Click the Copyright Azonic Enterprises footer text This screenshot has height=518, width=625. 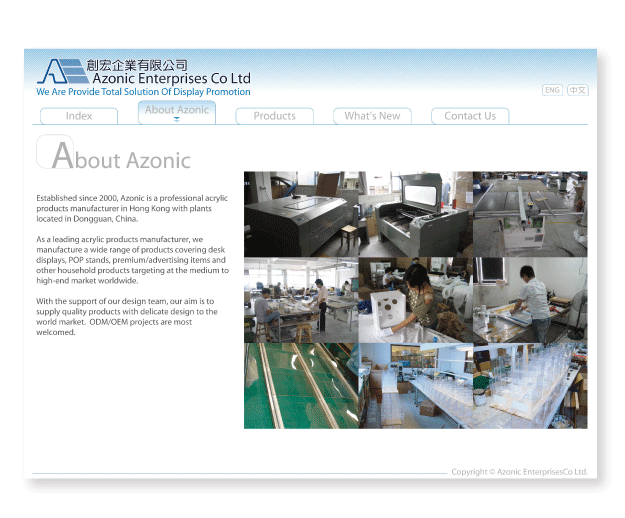[x=519, y=472]
